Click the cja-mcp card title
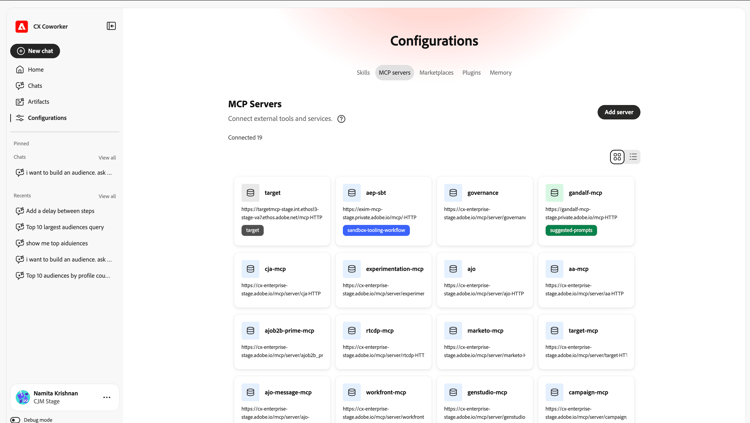750x423 pixels. pos(275,269)
